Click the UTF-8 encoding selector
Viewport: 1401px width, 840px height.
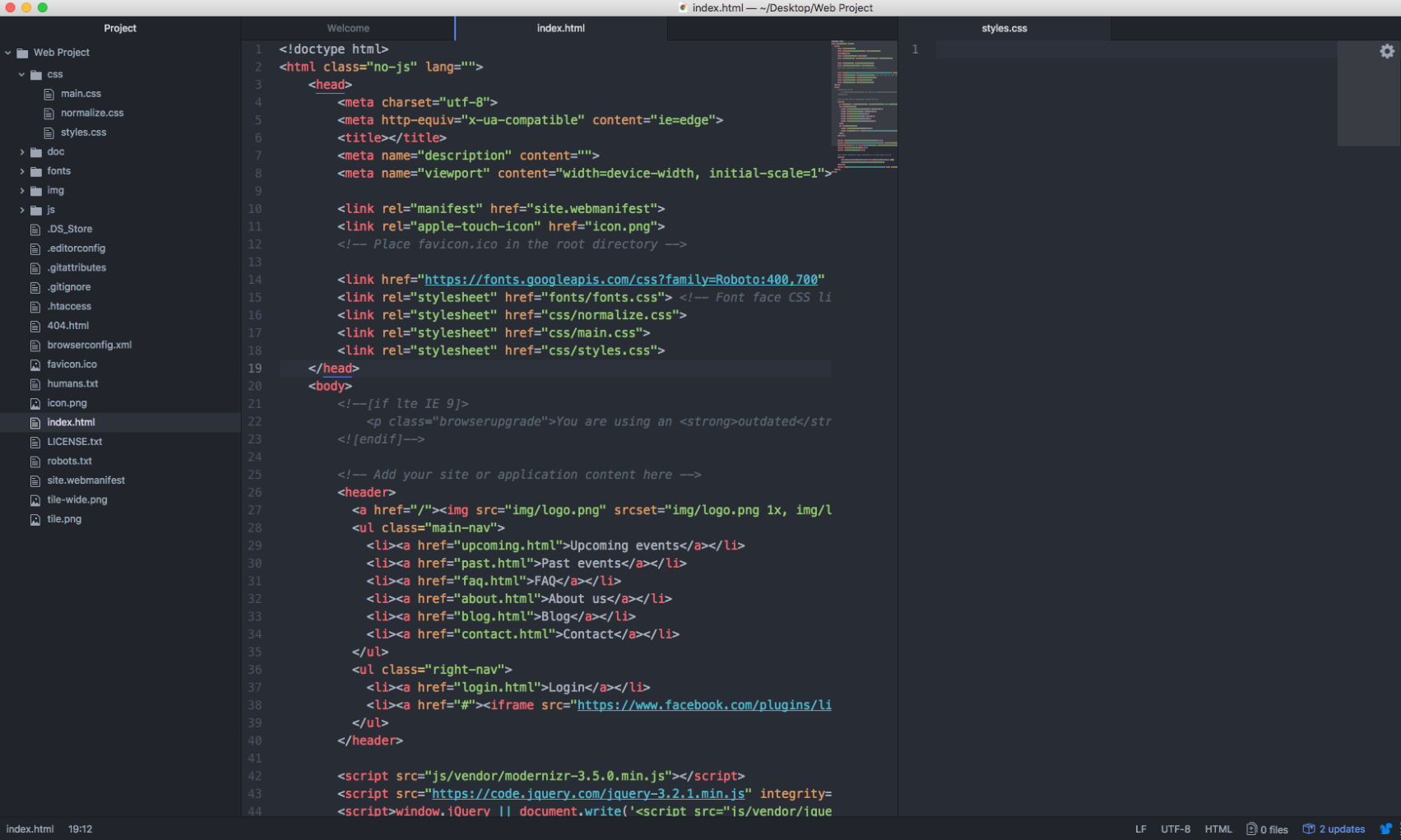pos(1175,828)
